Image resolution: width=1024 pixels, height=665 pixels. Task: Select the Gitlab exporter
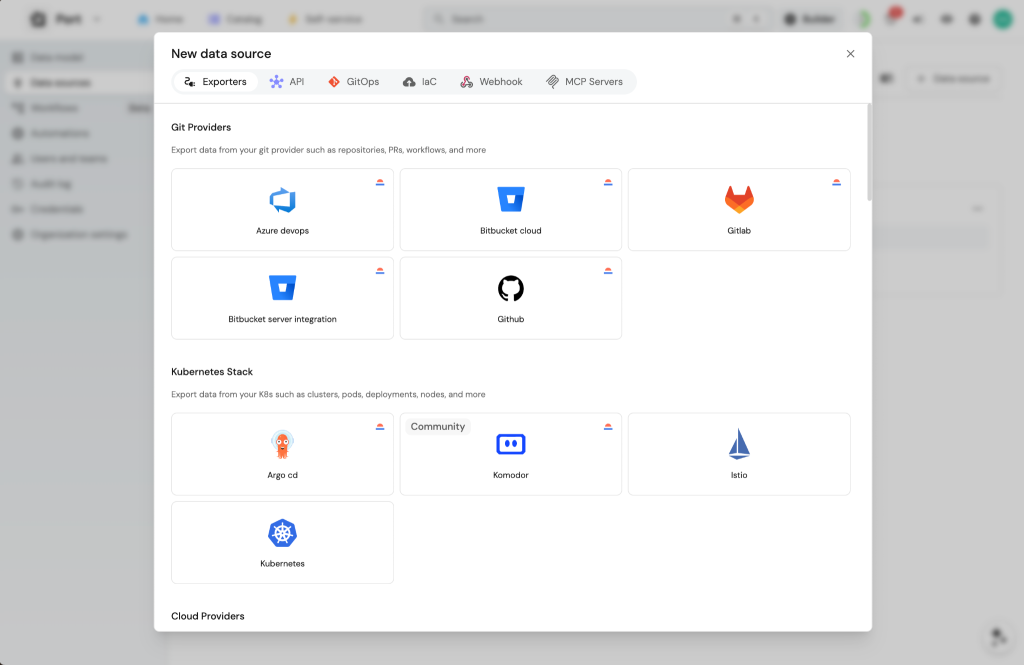[x=739, y=210]
